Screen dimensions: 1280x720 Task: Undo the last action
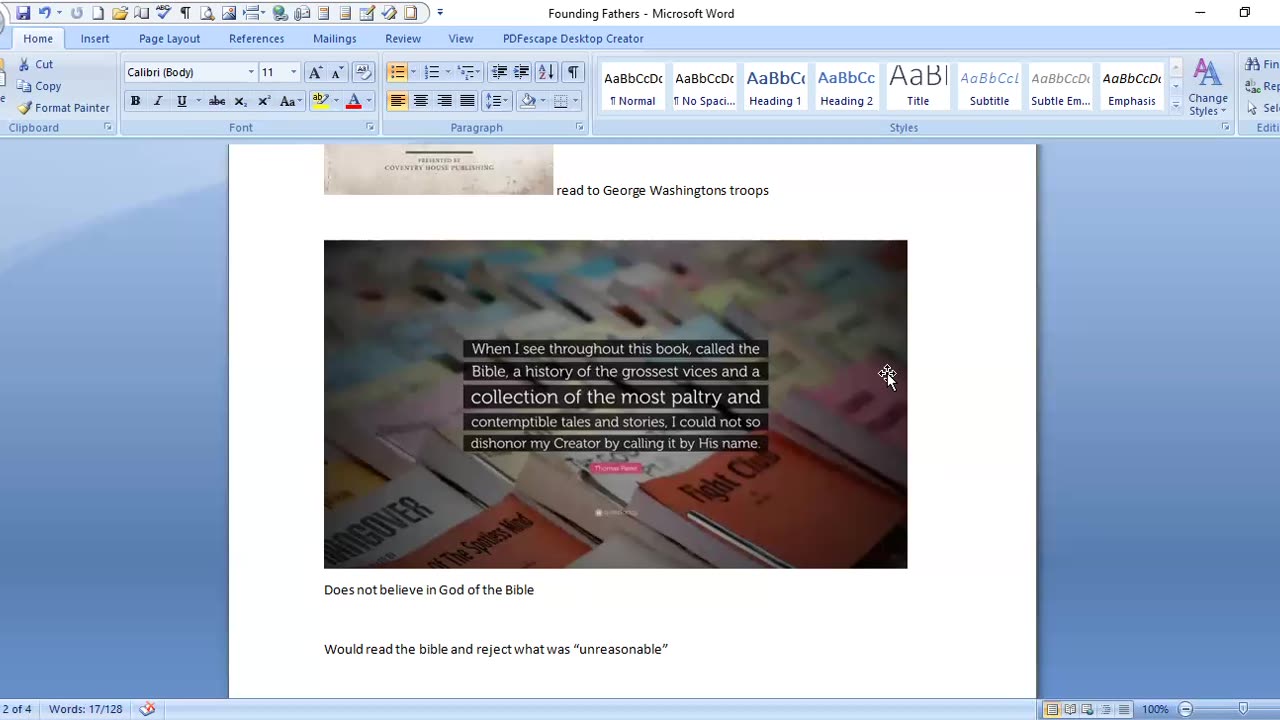(42, 13)
